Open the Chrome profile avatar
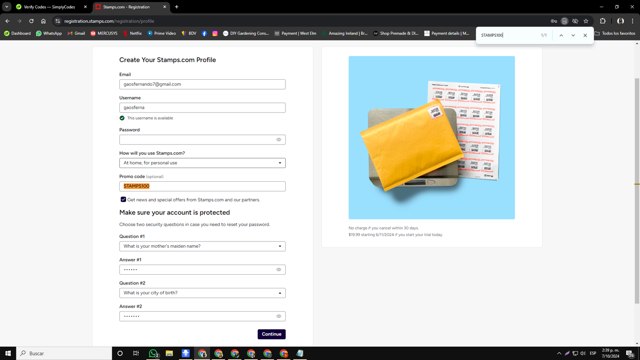640x360 pixels. (x=620, y=21)
